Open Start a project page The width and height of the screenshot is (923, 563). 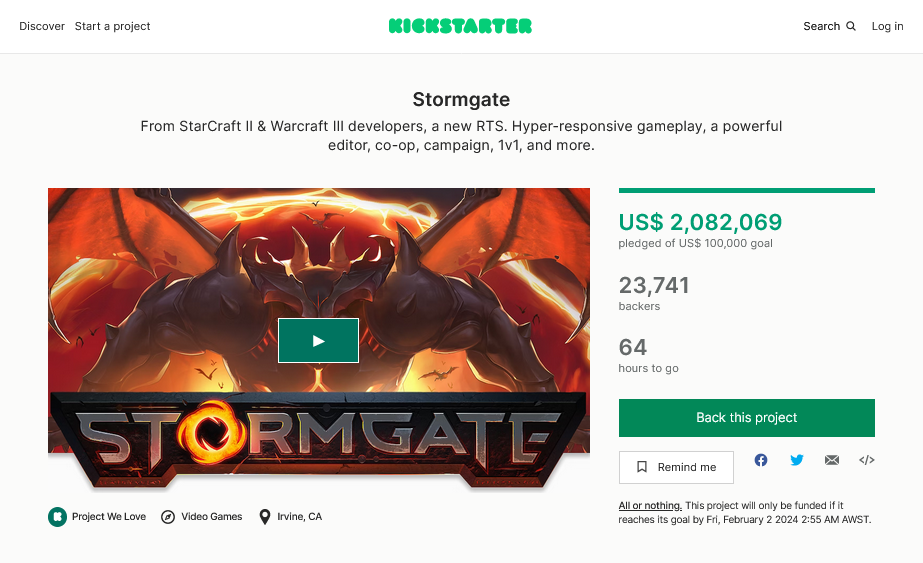(x=112, y=27)
